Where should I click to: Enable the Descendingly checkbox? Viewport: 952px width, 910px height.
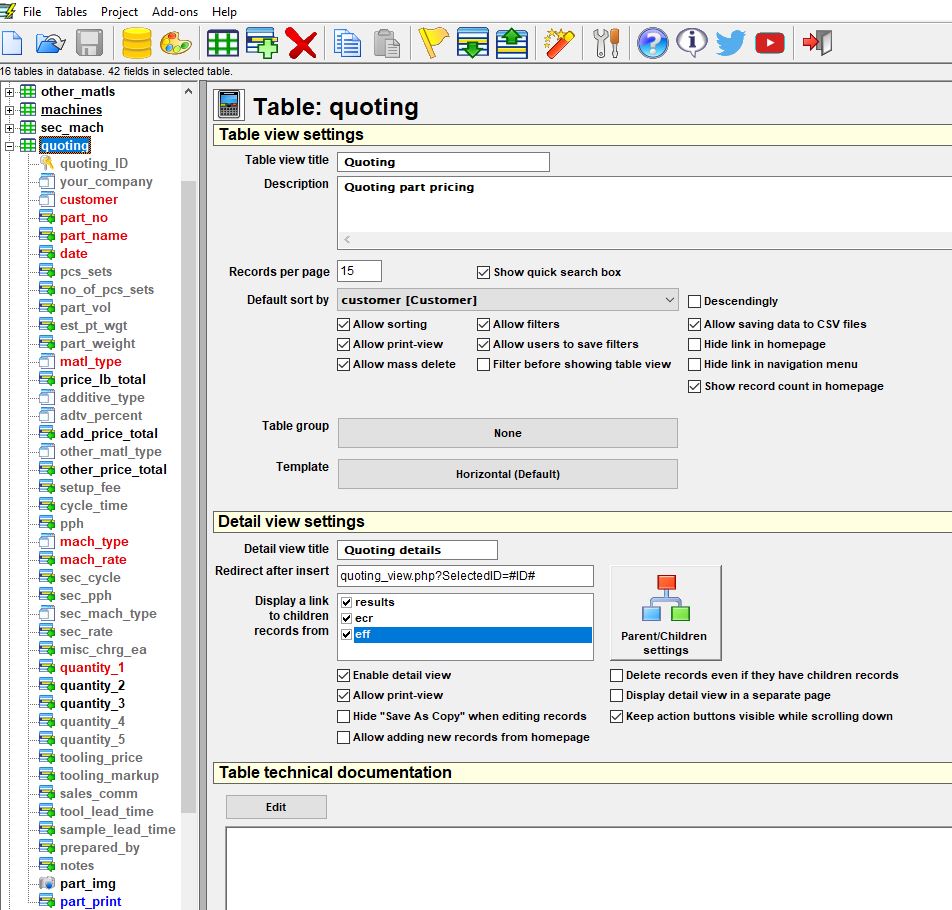[x=695, y=301]
